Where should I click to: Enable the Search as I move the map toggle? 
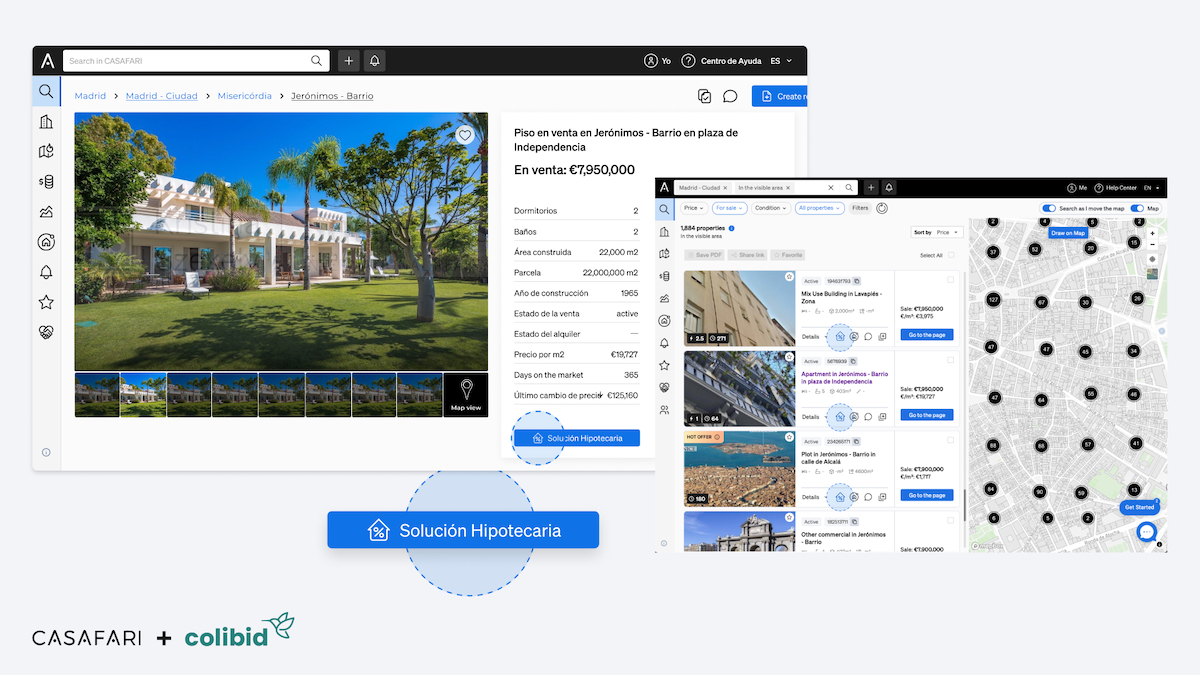(x=1048, y=208)
